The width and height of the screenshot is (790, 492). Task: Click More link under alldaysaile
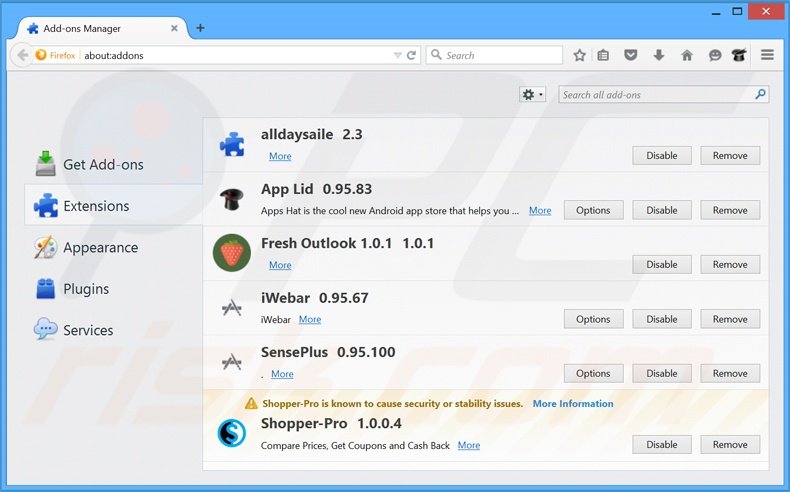280,156
